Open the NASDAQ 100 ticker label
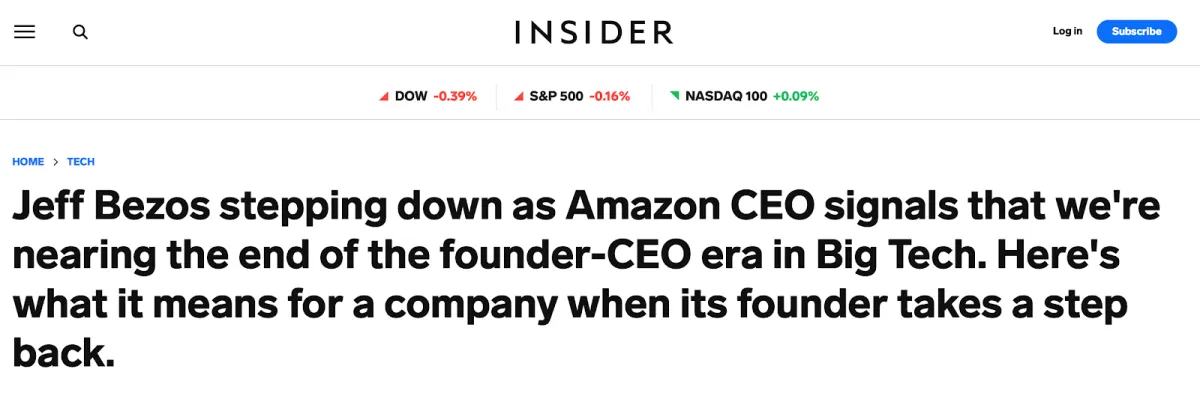Image resolution: width=1200 pixels, height=393 pixels. click(726, 97)
